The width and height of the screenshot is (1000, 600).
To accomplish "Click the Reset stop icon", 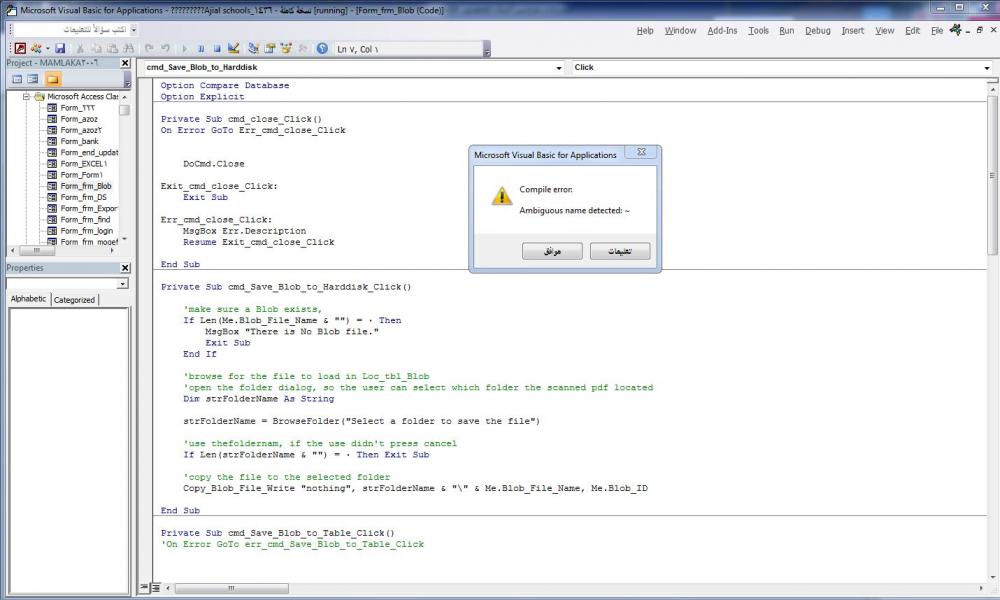I will pyautogui.click(x=217, y=48).
